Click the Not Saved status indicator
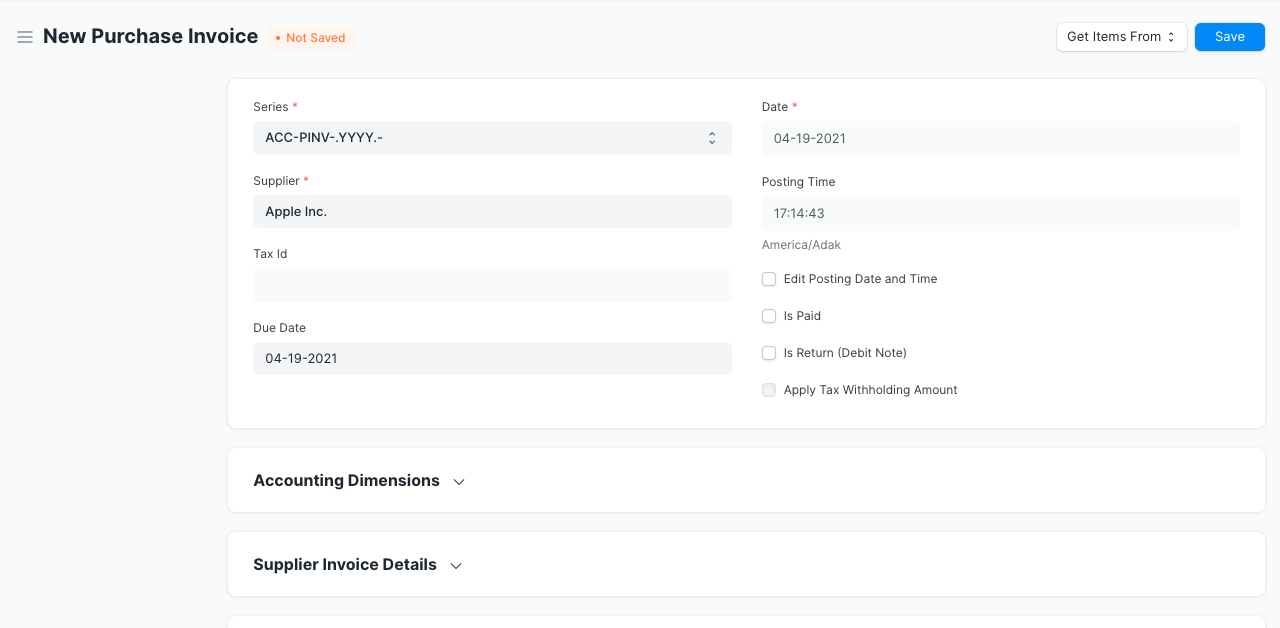This screenshot has height=628, width=1280. tap(310, 37)
